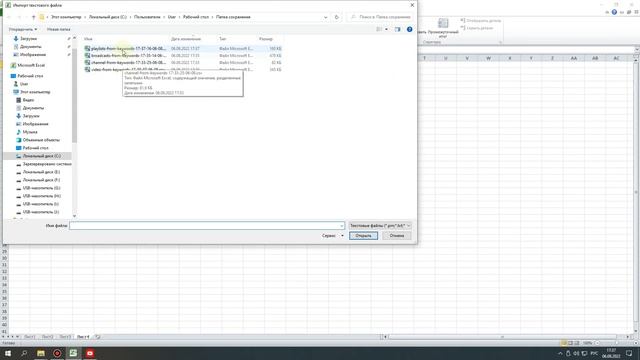Click Локальный диск (C:) in breadcrumb

click(x=107, y=17)
